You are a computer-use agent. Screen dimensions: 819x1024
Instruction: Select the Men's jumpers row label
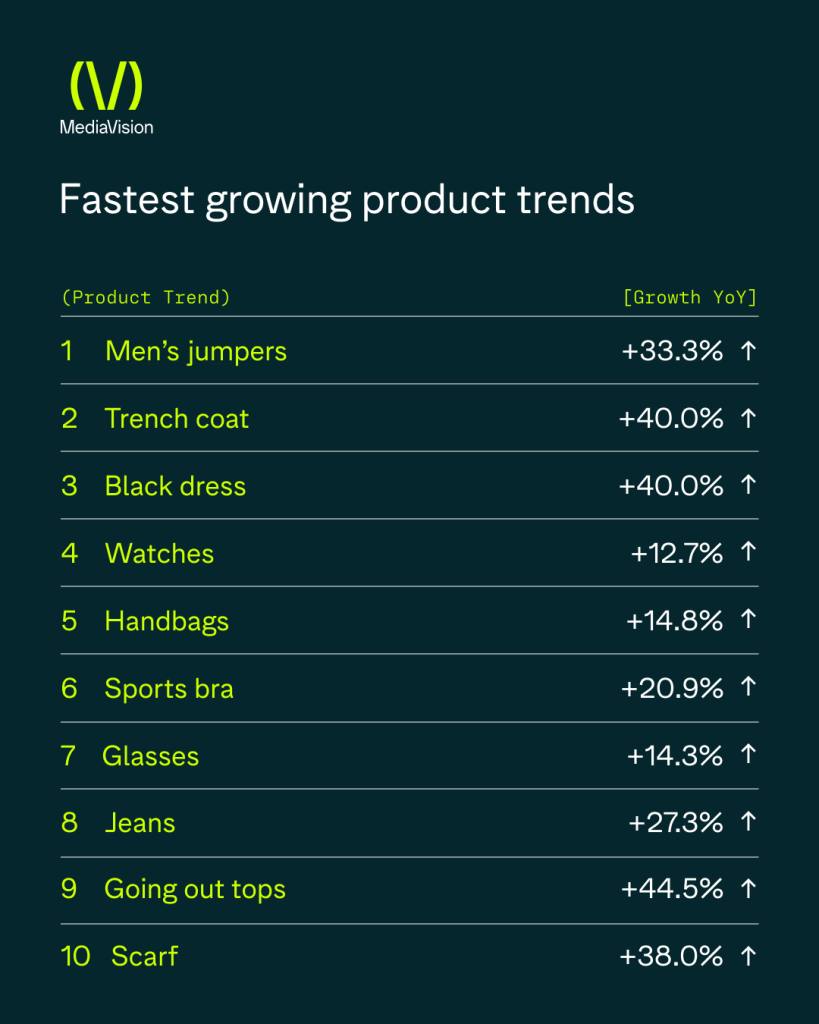[196, 352]
